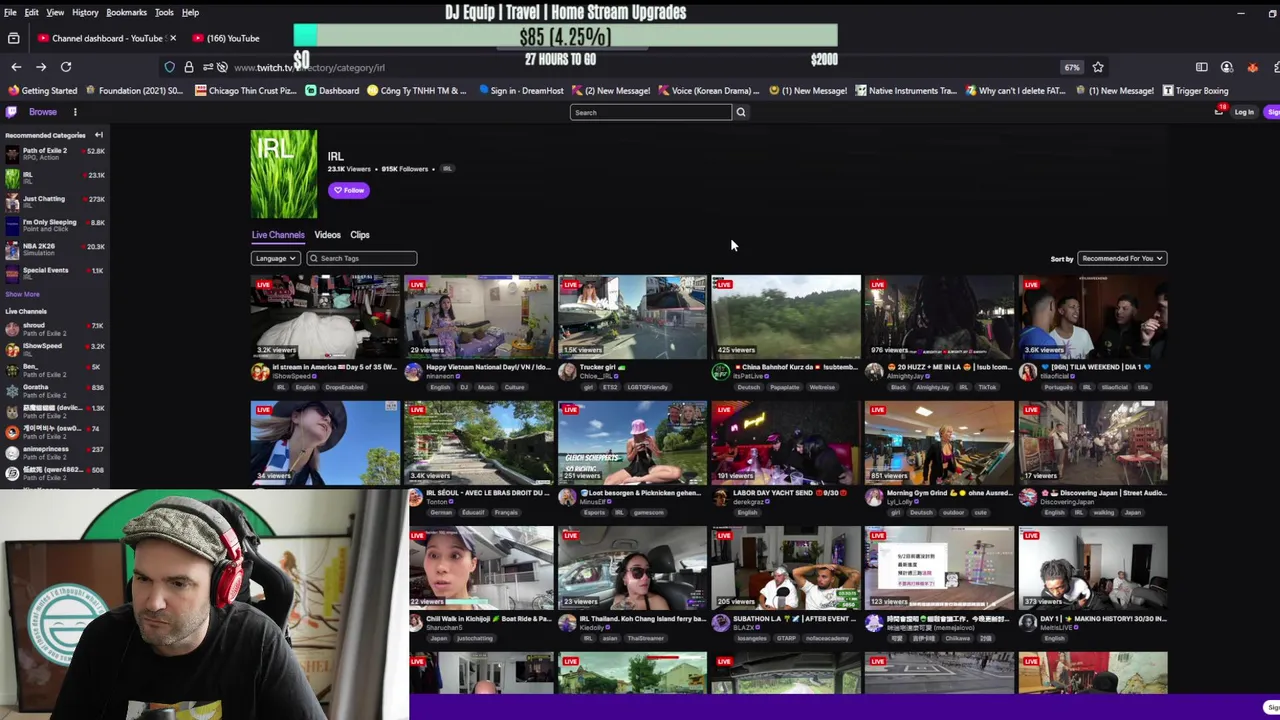Open the Chicago Thin Crust Pizza bookmark

pos(246,91)
